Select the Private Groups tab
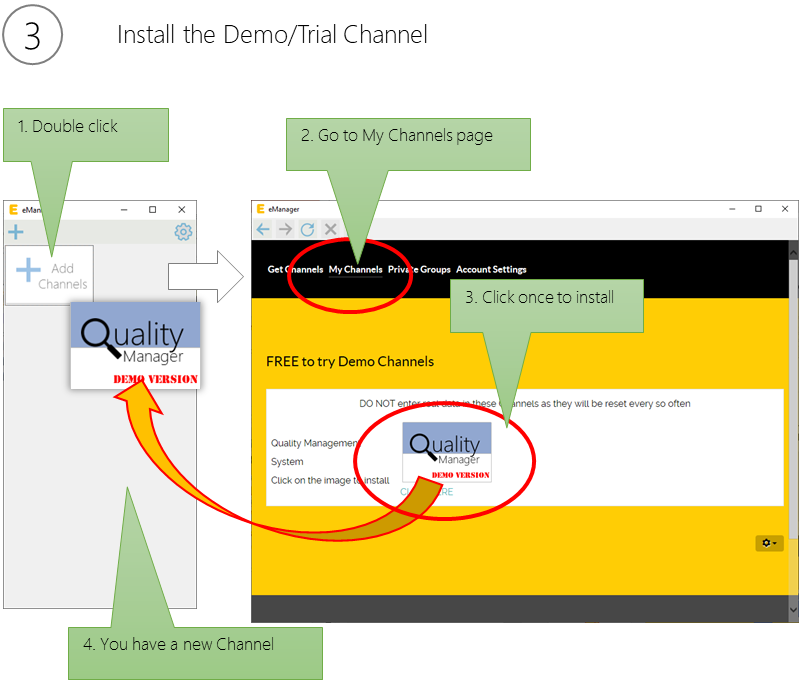The image size is (799, 680). (x=419, y=270)
